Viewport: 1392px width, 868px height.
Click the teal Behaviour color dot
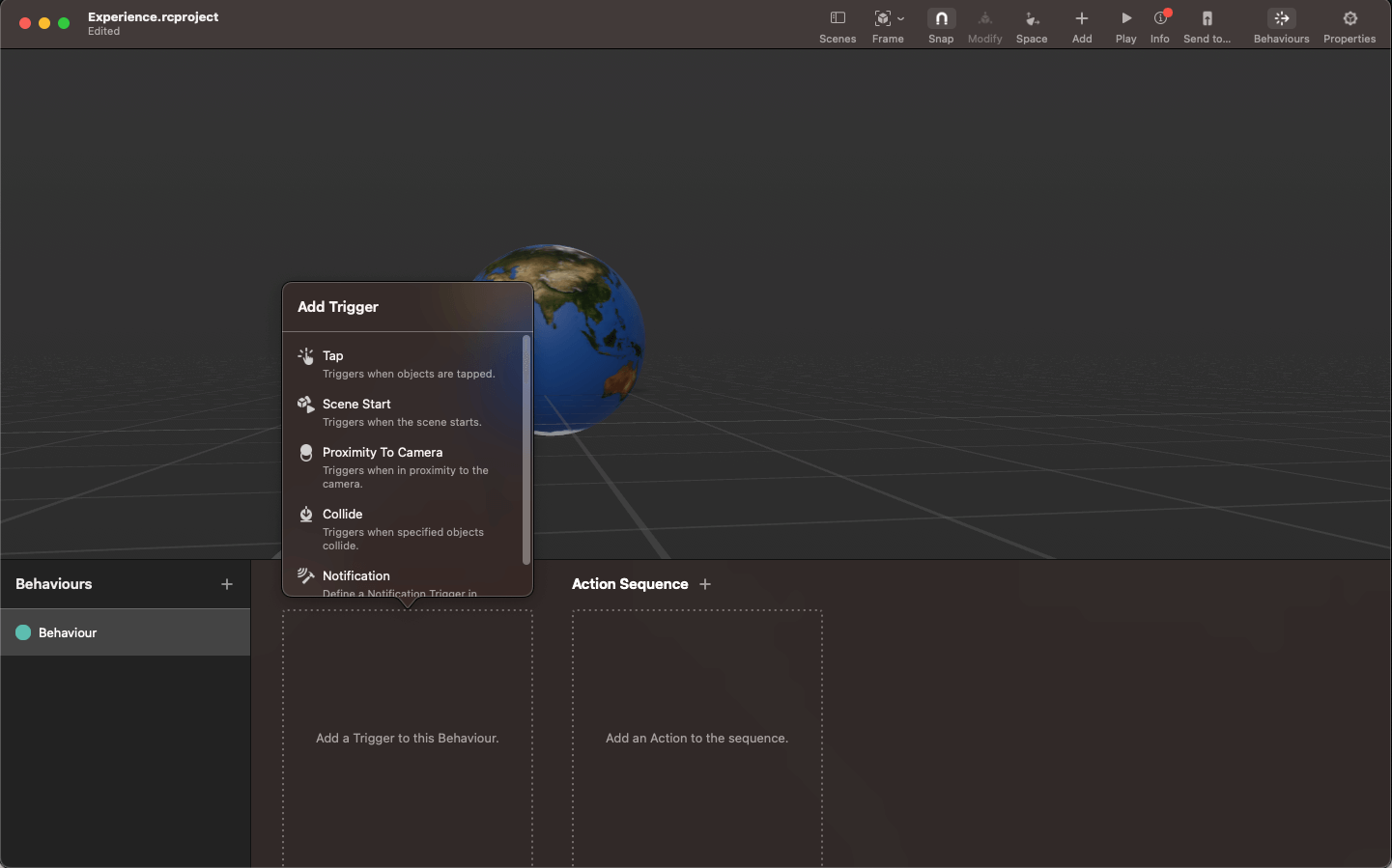(x=23, y=632)
